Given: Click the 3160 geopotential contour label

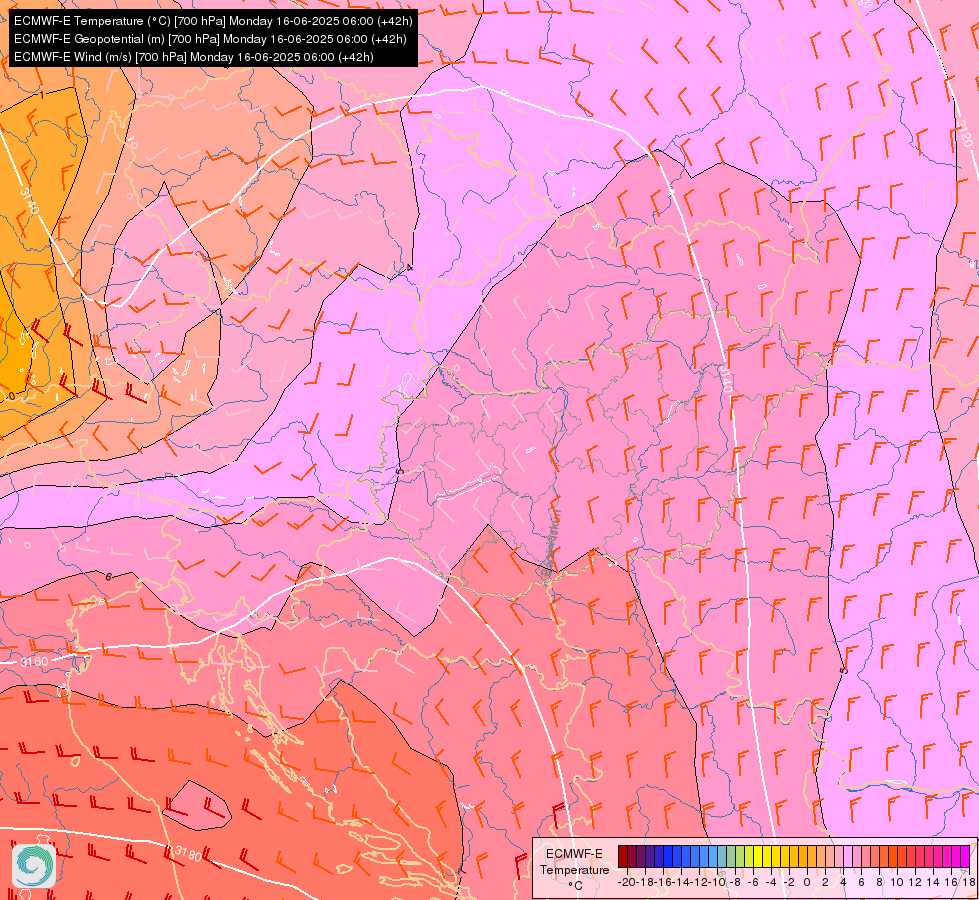Looking at the screenshot, I should pyautogui.click(x=34, y=661).
